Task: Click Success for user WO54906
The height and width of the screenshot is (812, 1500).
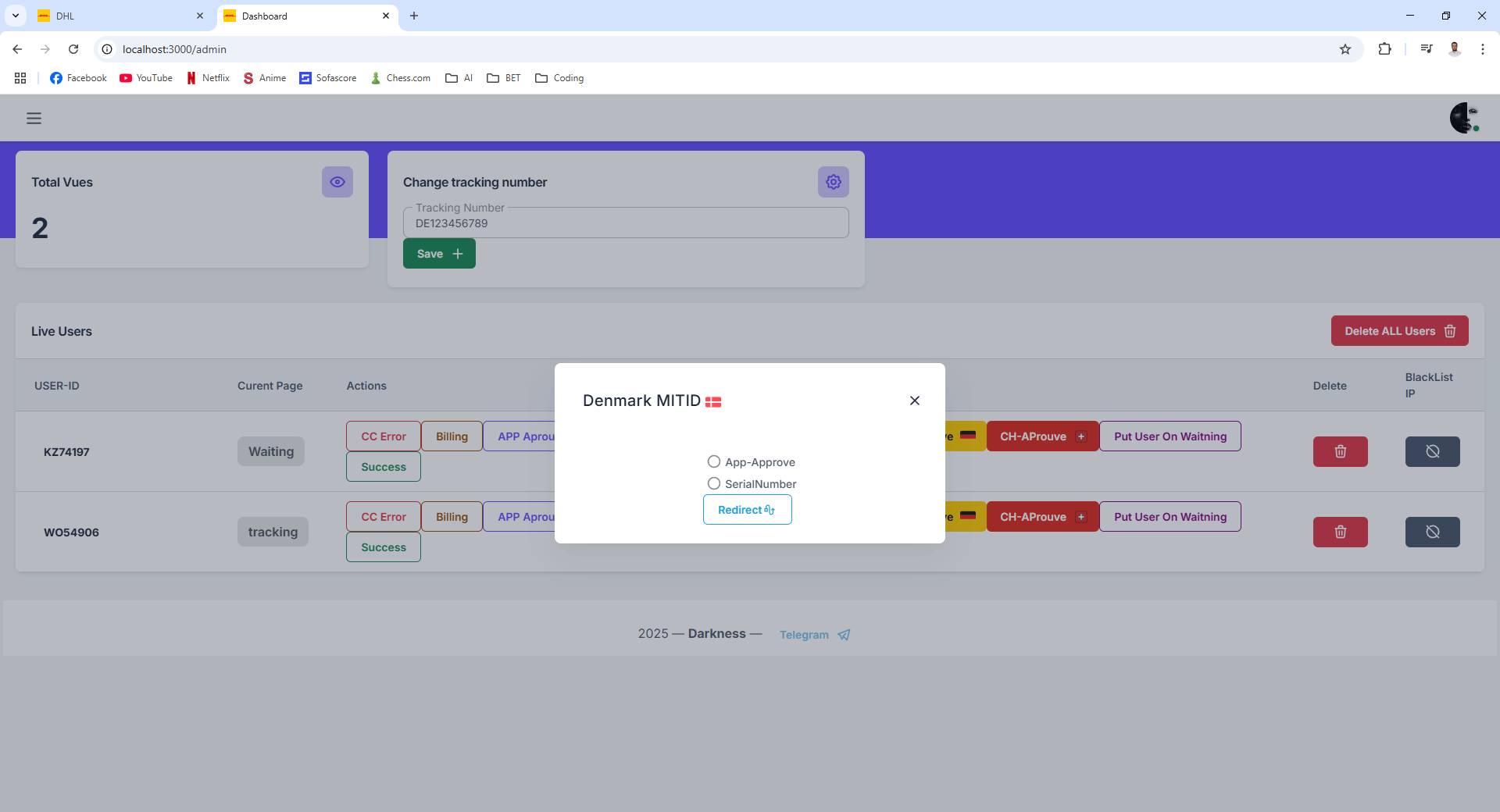Action: 384,547
